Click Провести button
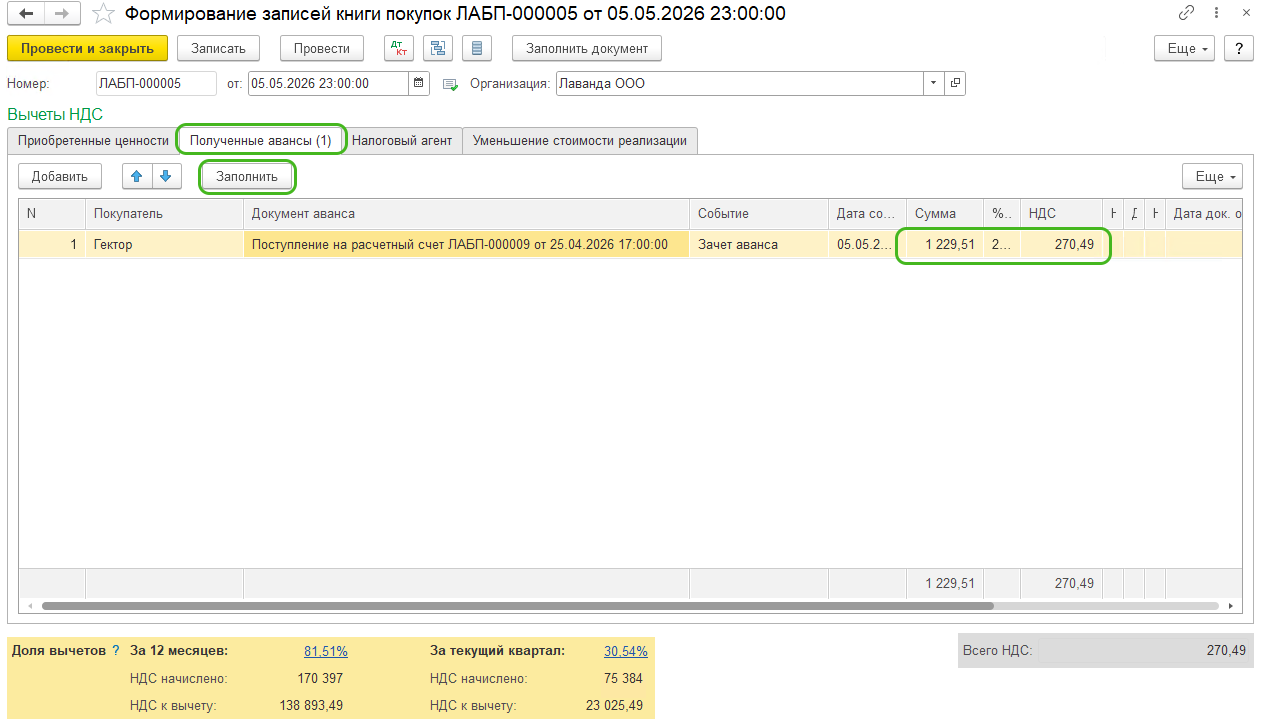The height and width of the screenshot is (726, 1262). click(322, 48)
